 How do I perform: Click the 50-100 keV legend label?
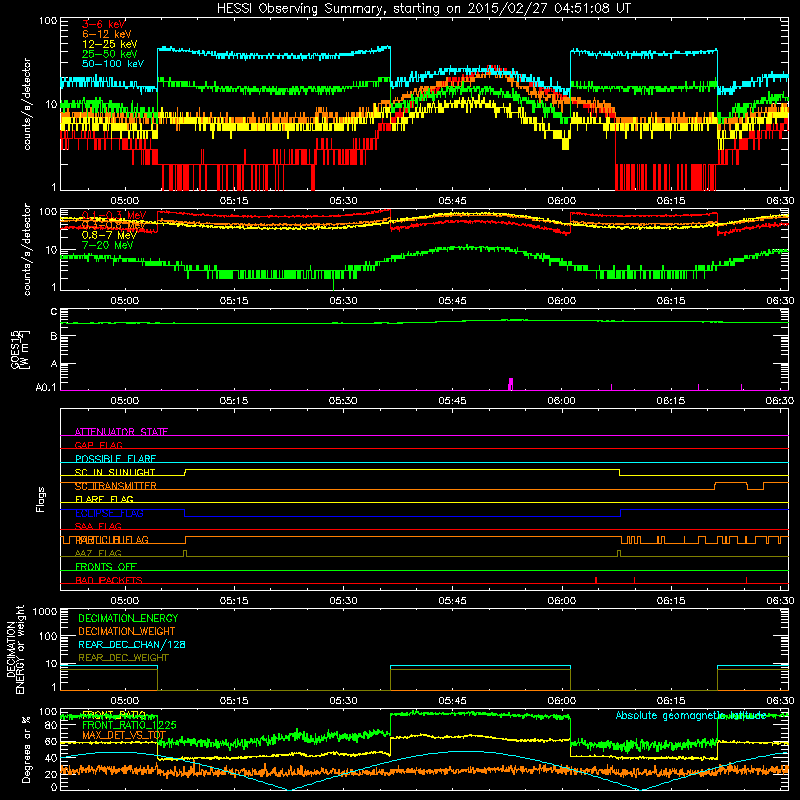click(112, 64)
